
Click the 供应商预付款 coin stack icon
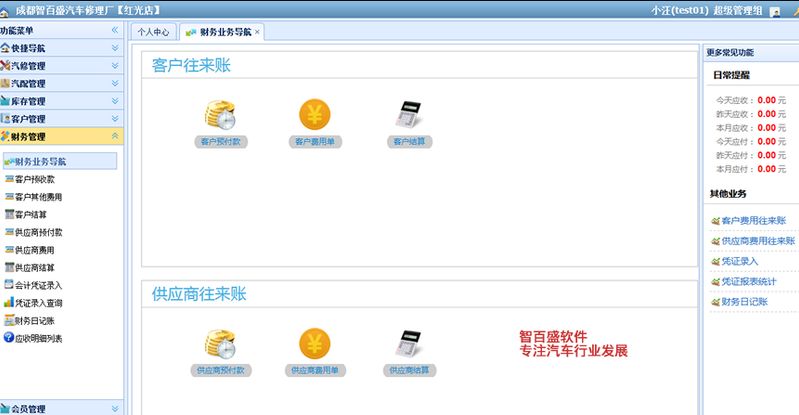point(220,344)
